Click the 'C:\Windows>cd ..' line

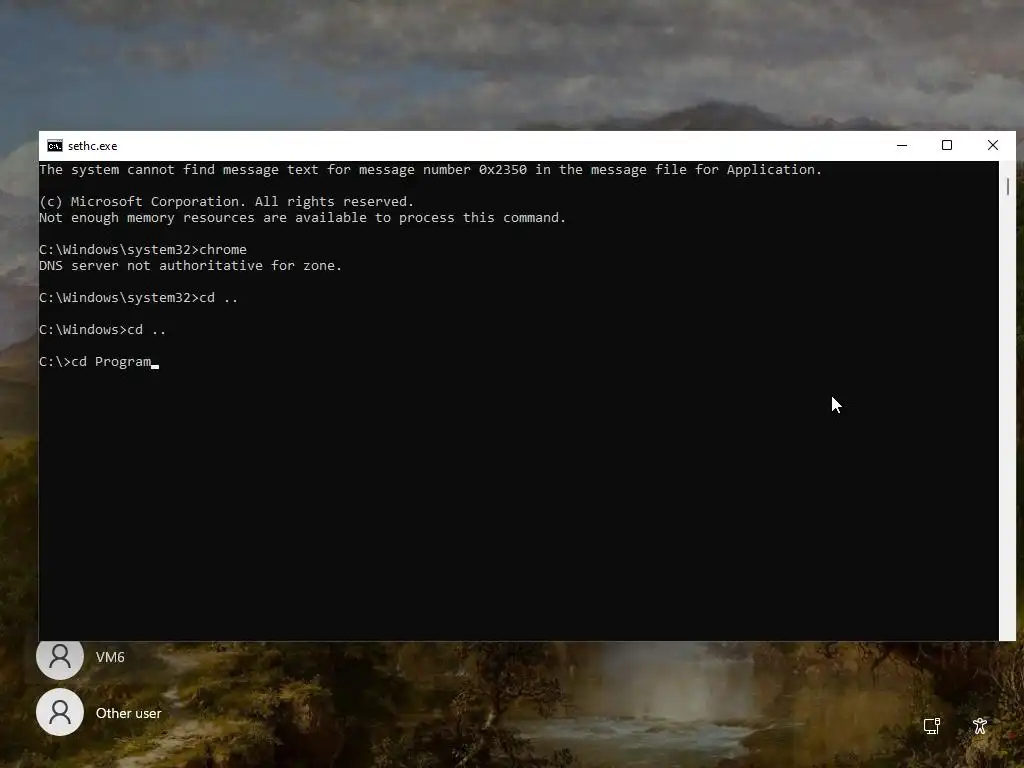coord(103,330)
